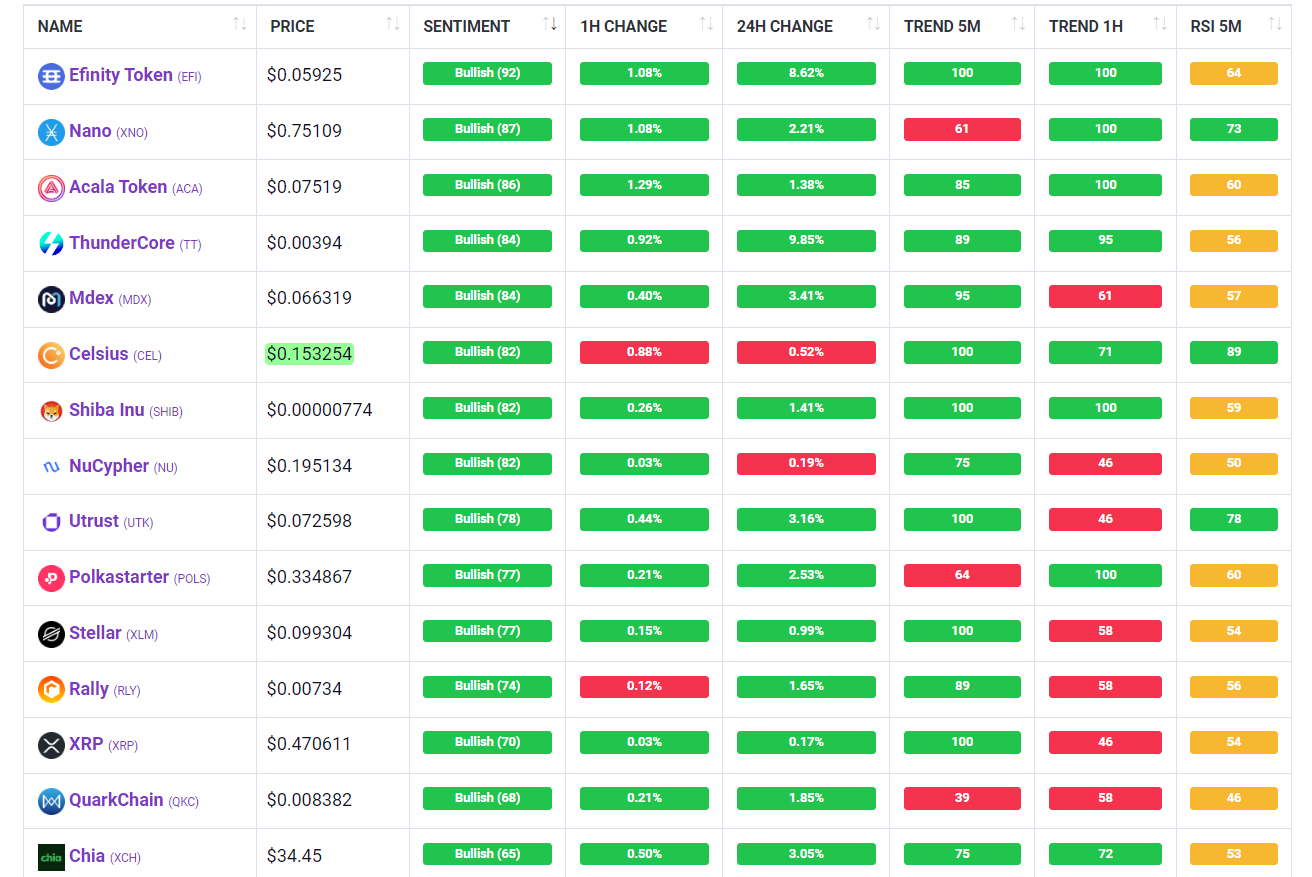The height and width of the screenshot is (877, 1312).
Task: Click the Chia price $34.45
Action: (x=295, y=856)
